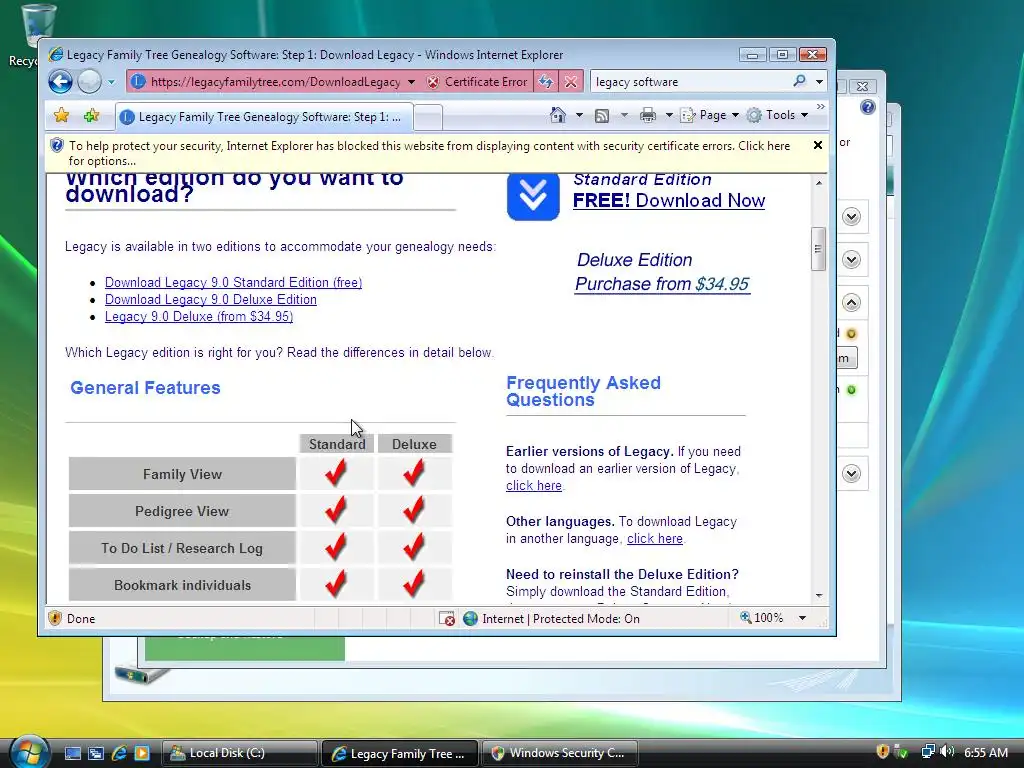The image size is (1024, 768).
Task: Open Download Legacy 9.0 Deluxe Edition link
Action: [x=210, y=299]
